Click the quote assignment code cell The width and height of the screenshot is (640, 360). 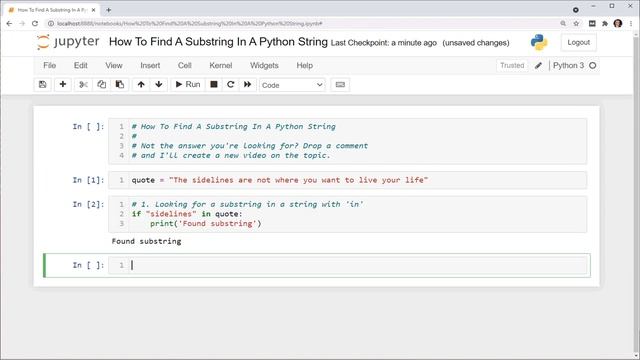348,180
